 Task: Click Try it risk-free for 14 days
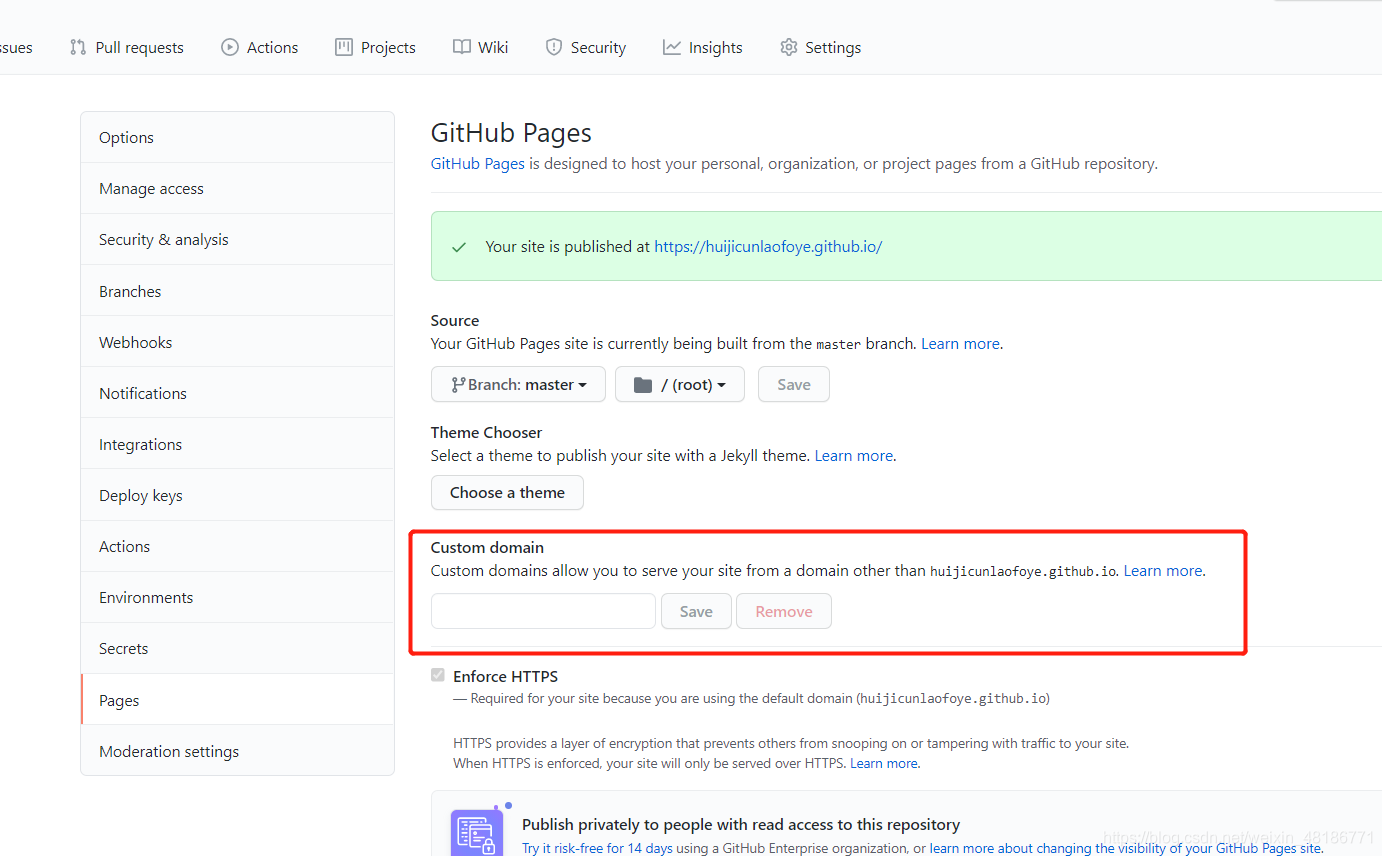coord(596,848)
